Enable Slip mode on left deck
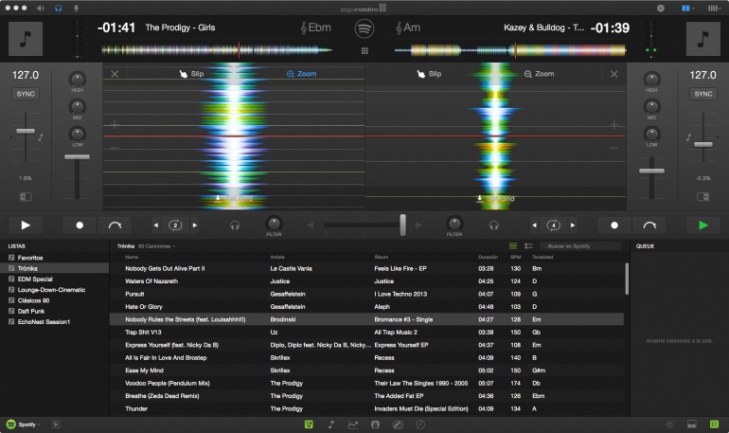Viewport: 729px width, 433px height. 192,74
